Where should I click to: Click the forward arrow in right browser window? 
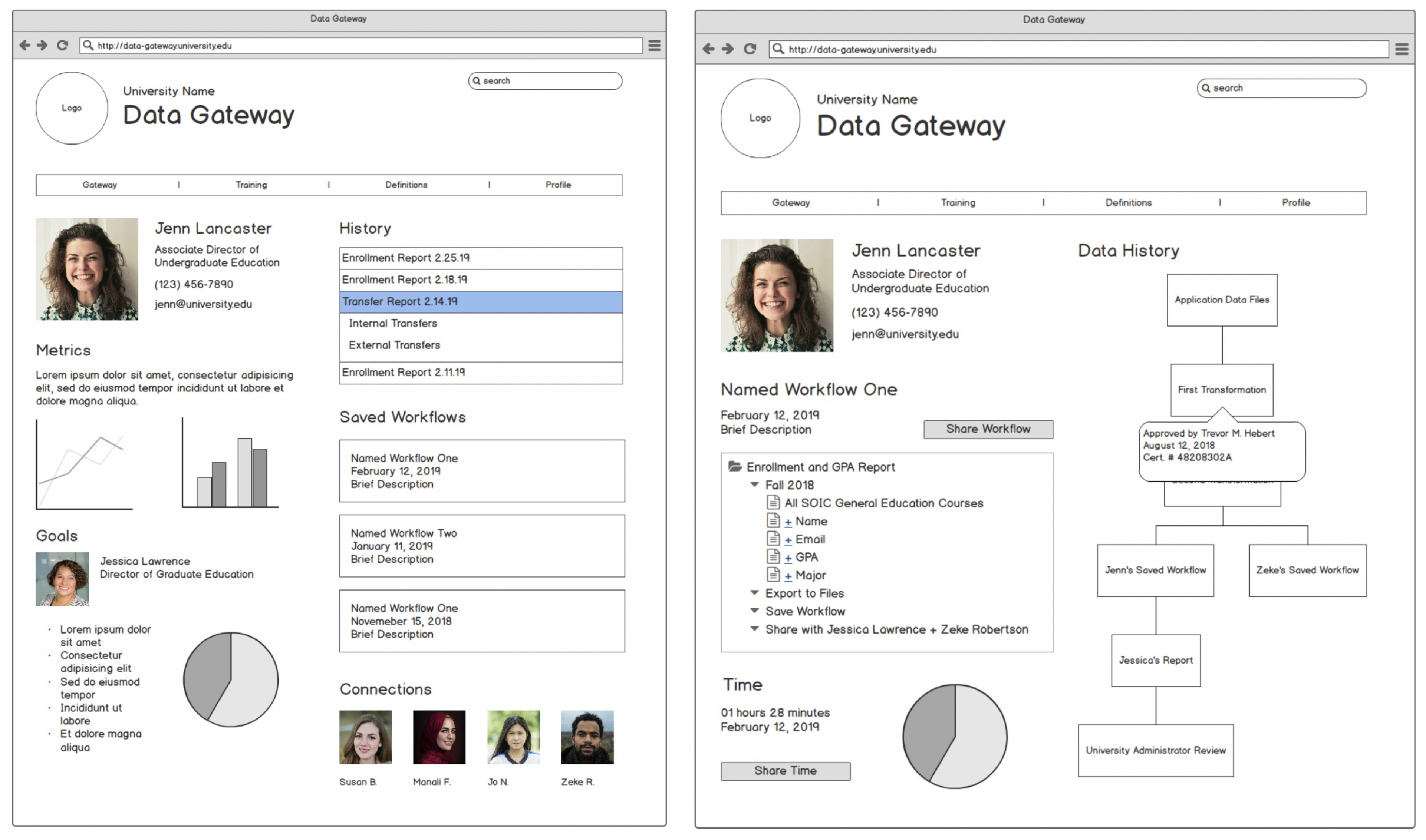(x=728, y=49)
